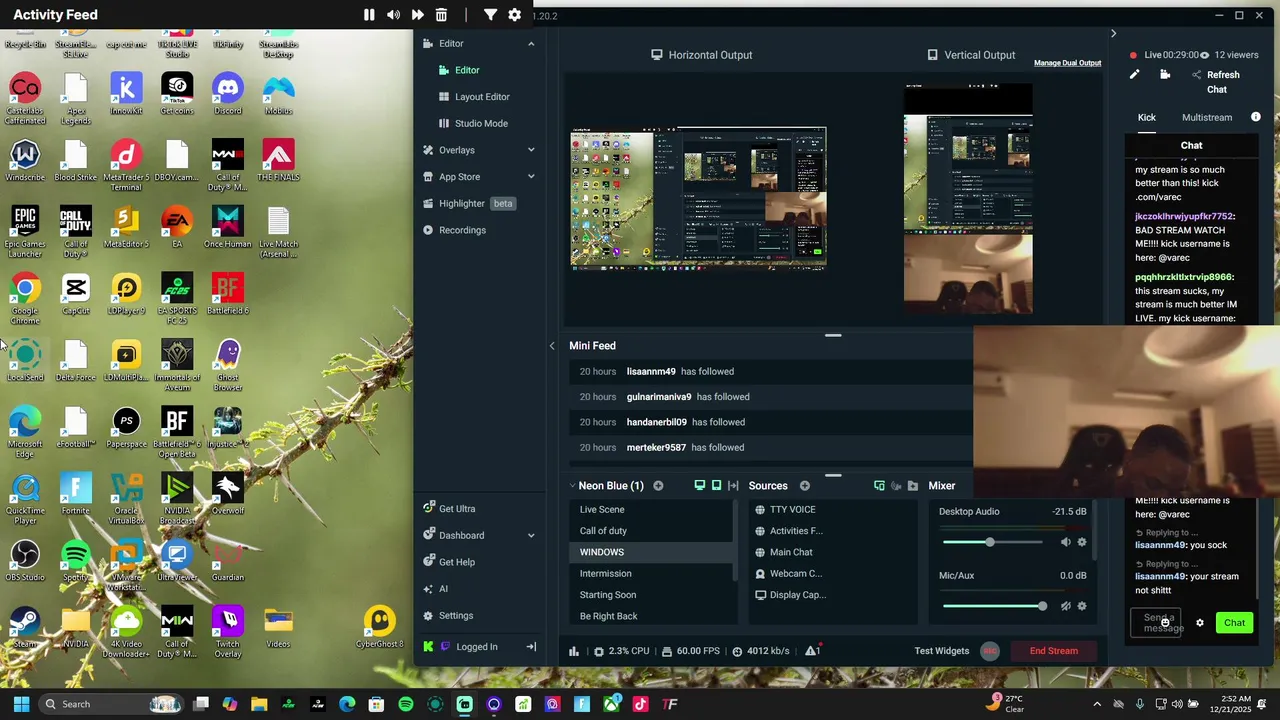The width and height of the screenshot is (1280, 720).
Task: Select the TTY VOICE source
Action: tap(834, 510)
